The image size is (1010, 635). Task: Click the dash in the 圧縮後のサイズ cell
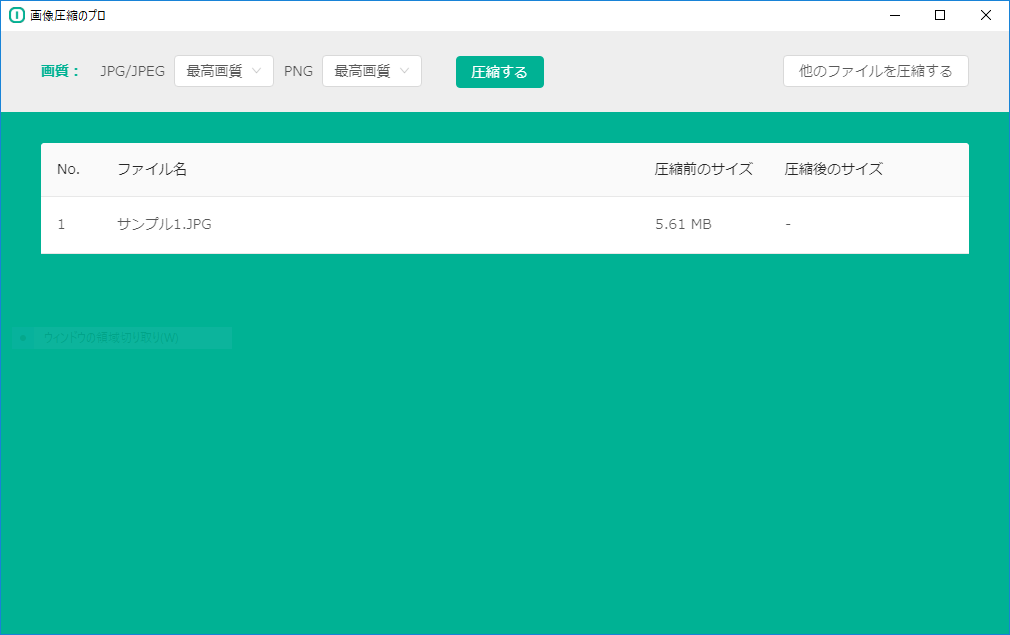point(788,224)
